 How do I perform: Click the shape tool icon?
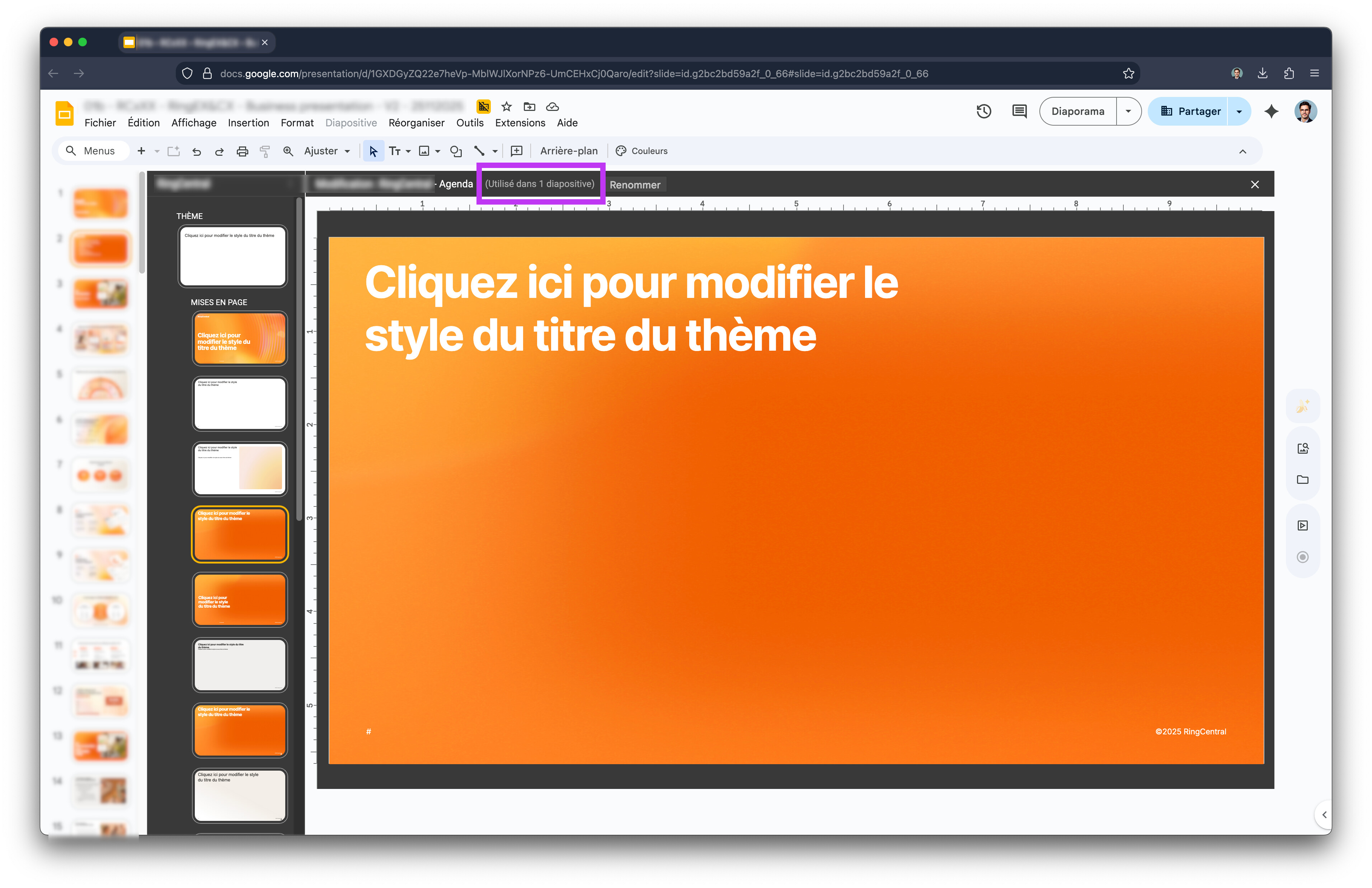(456, 151)
